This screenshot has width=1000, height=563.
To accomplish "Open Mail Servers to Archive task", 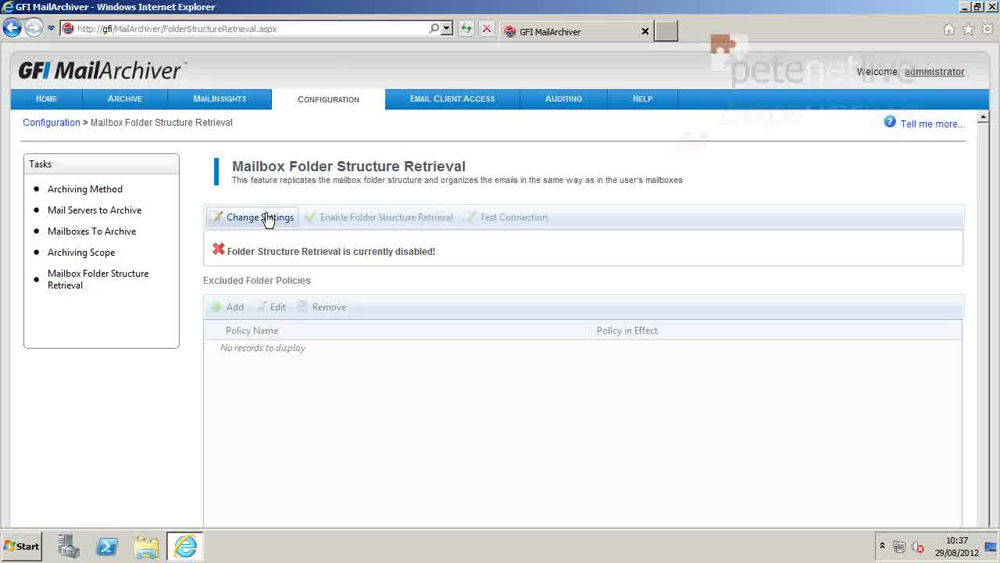I will 94,210.
